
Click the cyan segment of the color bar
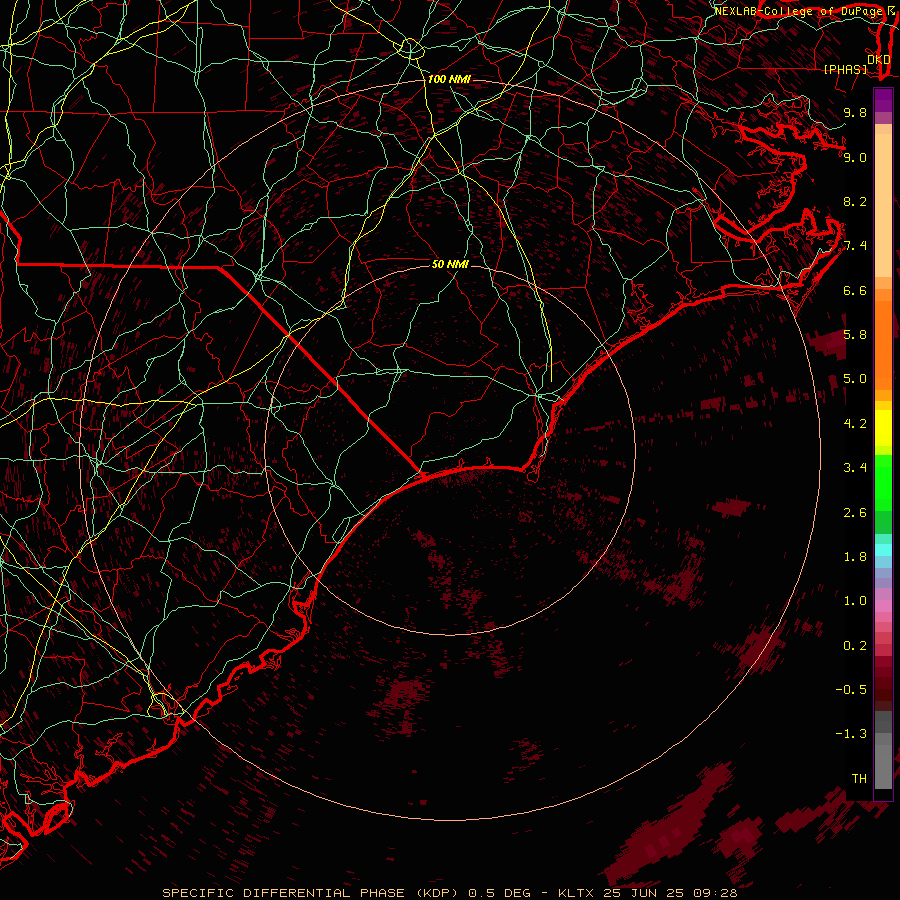(x=883, y=549)
